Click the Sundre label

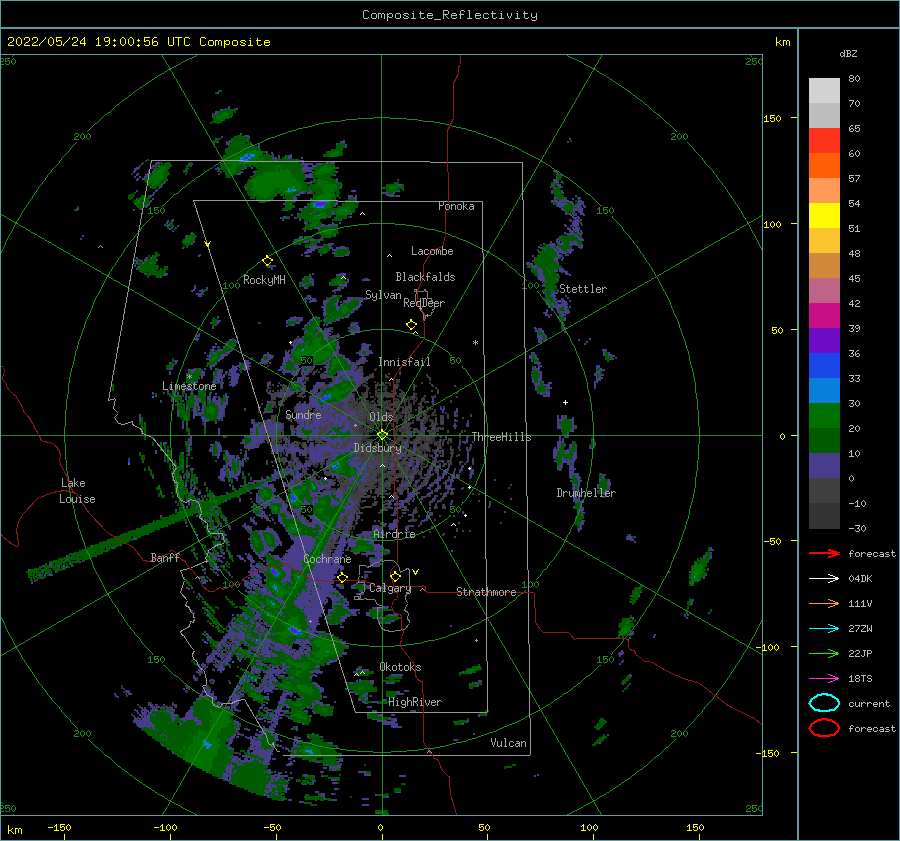coord(304,414)
